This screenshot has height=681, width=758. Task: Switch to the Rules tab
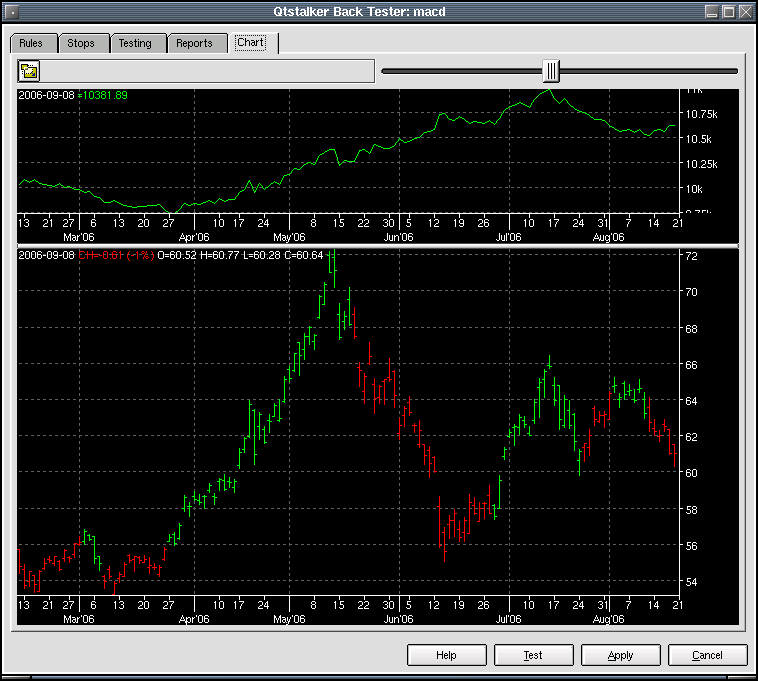click(x=31, y=43)
